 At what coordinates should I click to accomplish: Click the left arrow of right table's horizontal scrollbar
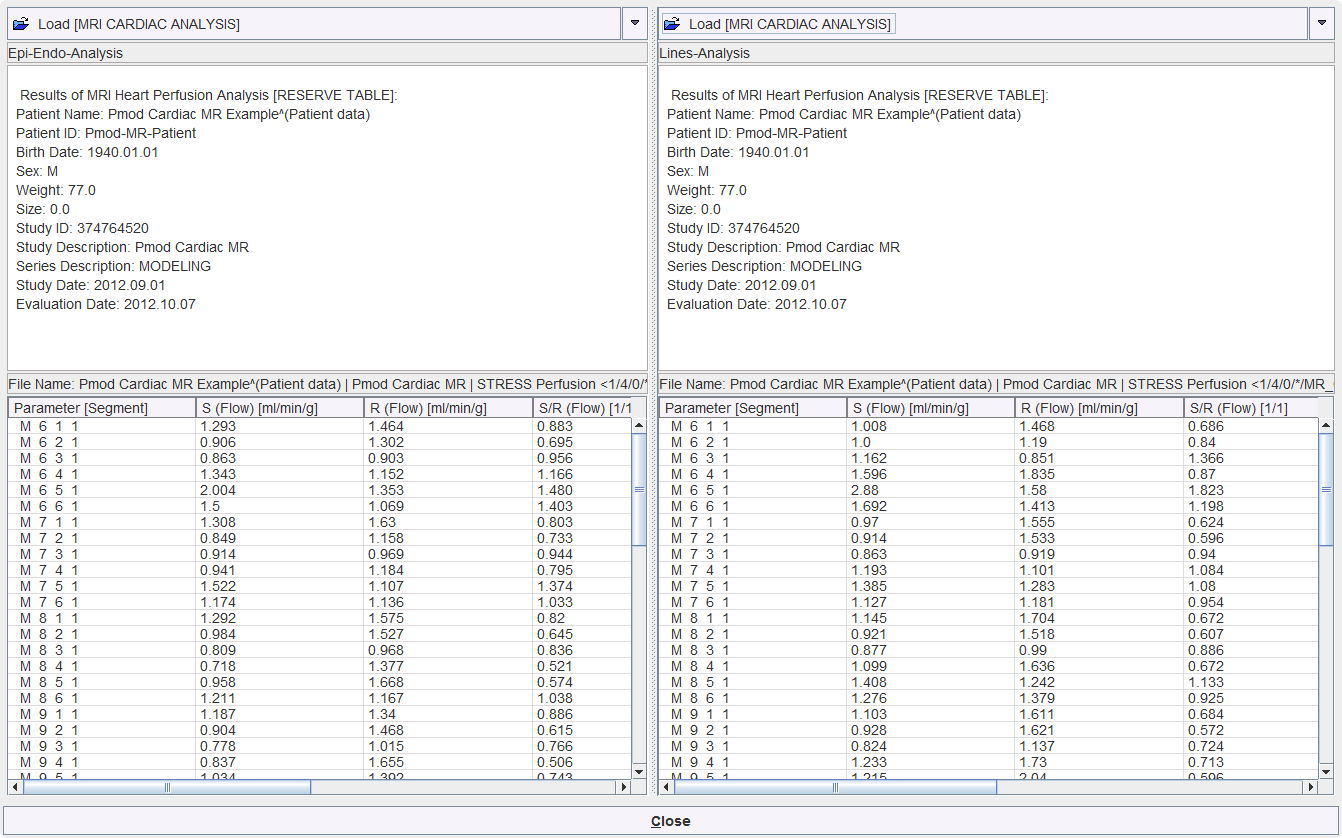point(667,787)
